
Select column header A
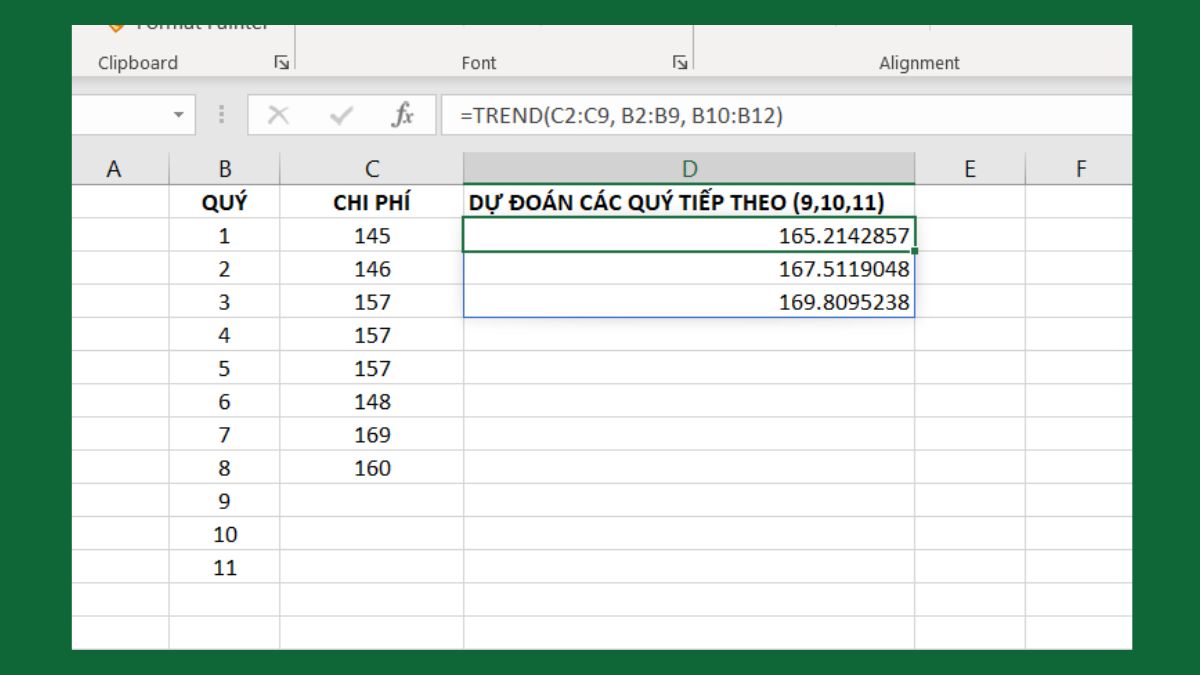click(114, 168)
